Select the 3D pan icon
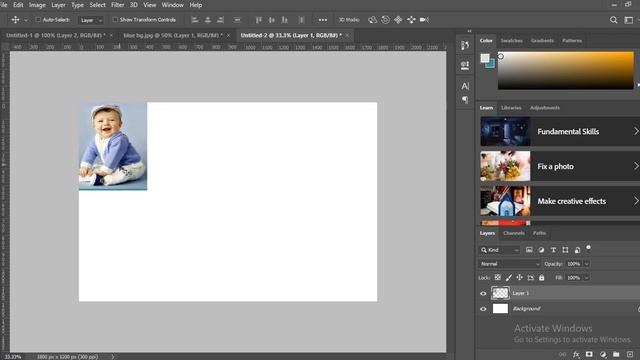640x360 pixels. click(398, 20)
